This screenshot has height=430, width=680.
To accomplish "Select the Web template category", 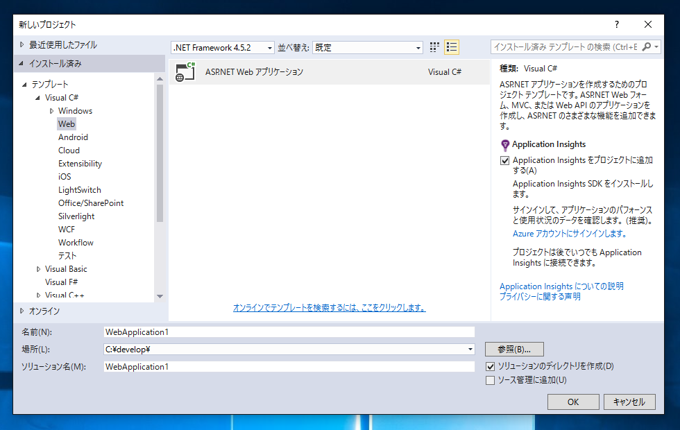I will tap(66, 124).
